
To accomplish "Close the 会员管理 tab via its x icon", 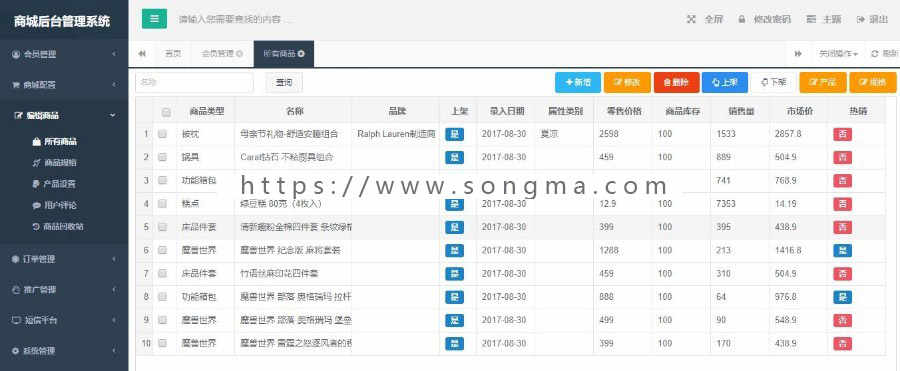I will [239, 53].
